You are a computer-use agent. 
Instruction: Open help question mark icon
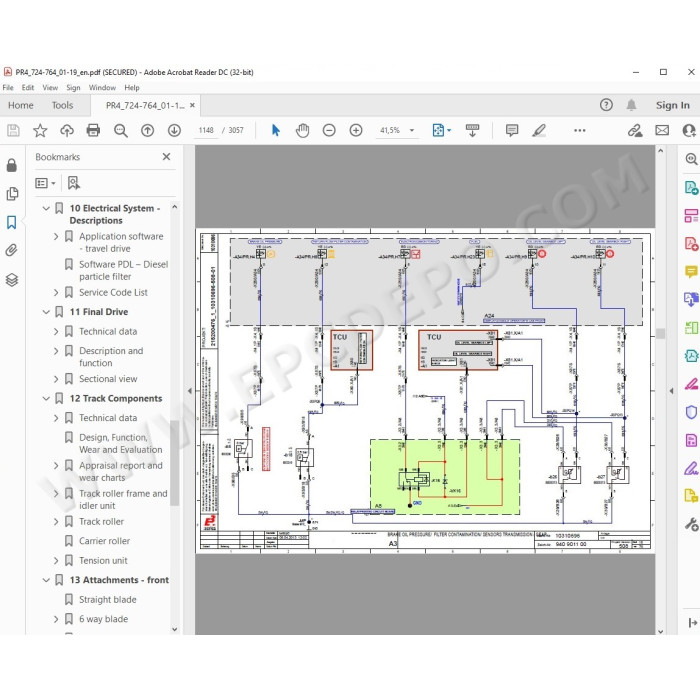[606, 105]
